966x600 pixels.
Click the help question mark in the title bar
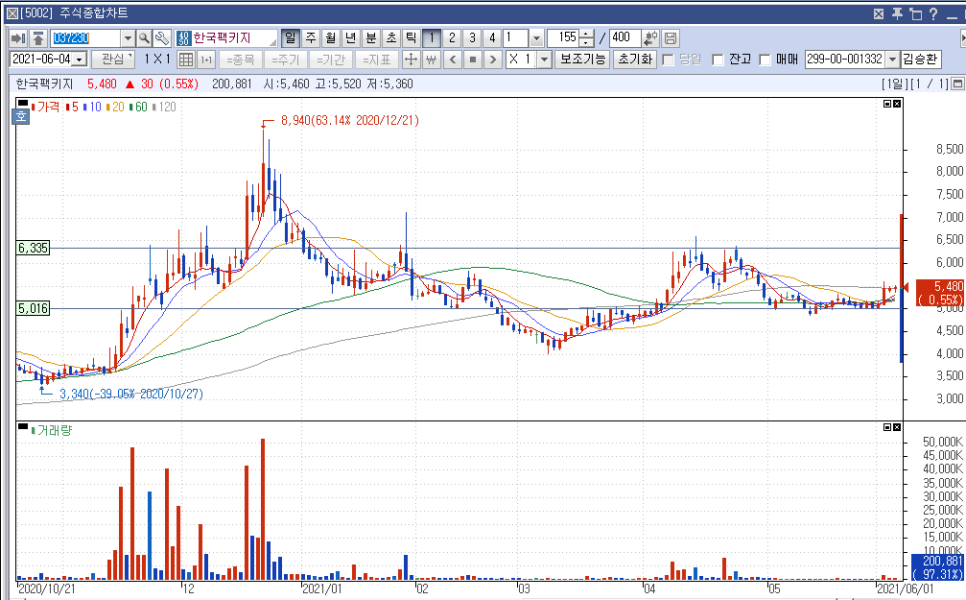tap(933, 14)
